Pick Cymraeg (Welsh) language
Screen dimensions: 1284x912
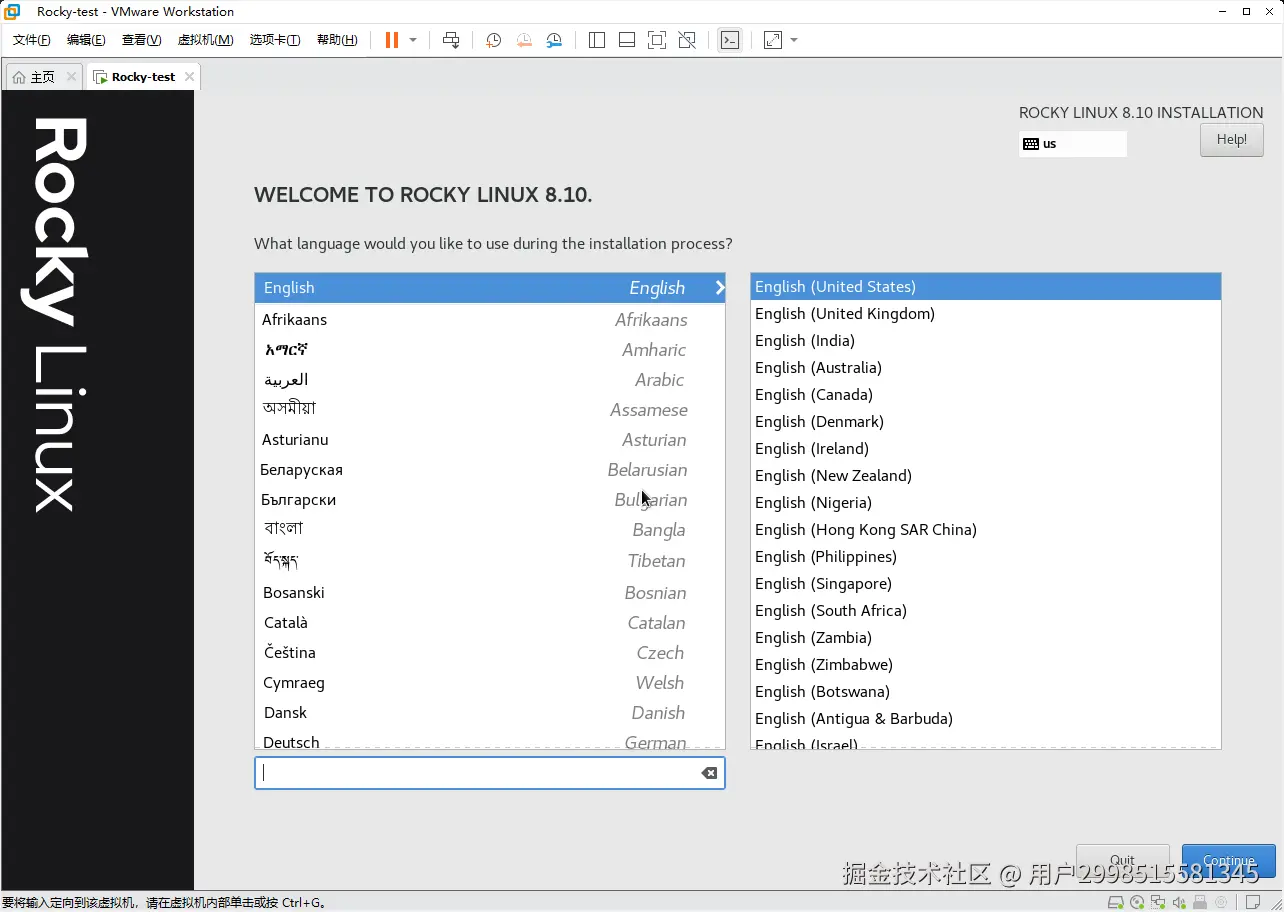[490, 683]
